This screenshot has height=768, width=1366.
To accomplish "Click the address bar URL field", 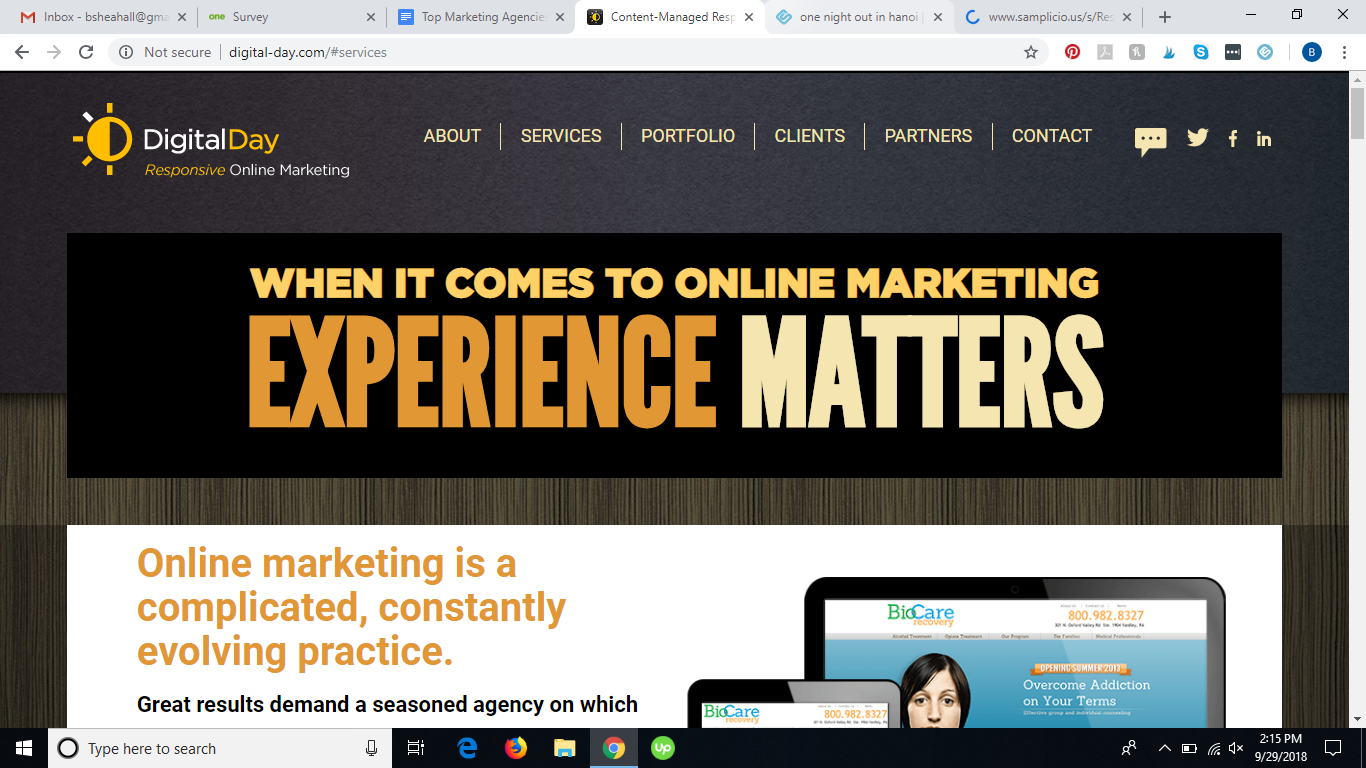I will 600,52.
